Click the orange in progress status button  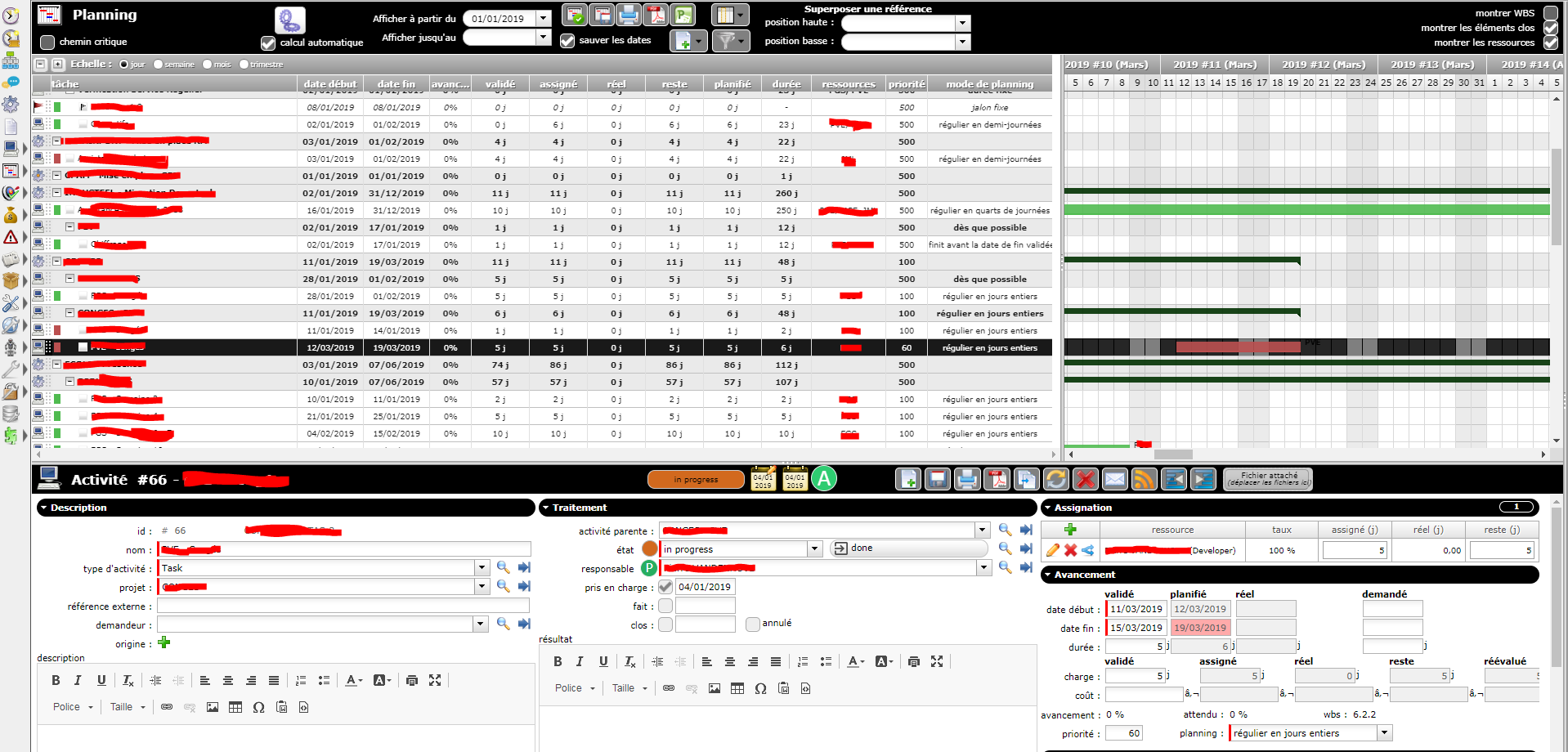pos(696,480)
